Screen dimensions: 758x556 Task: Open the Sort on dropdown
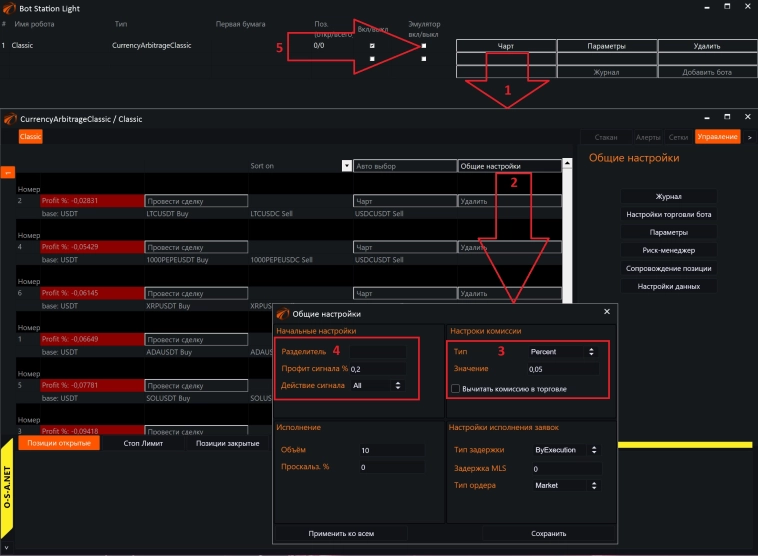[x=347, y=166]
